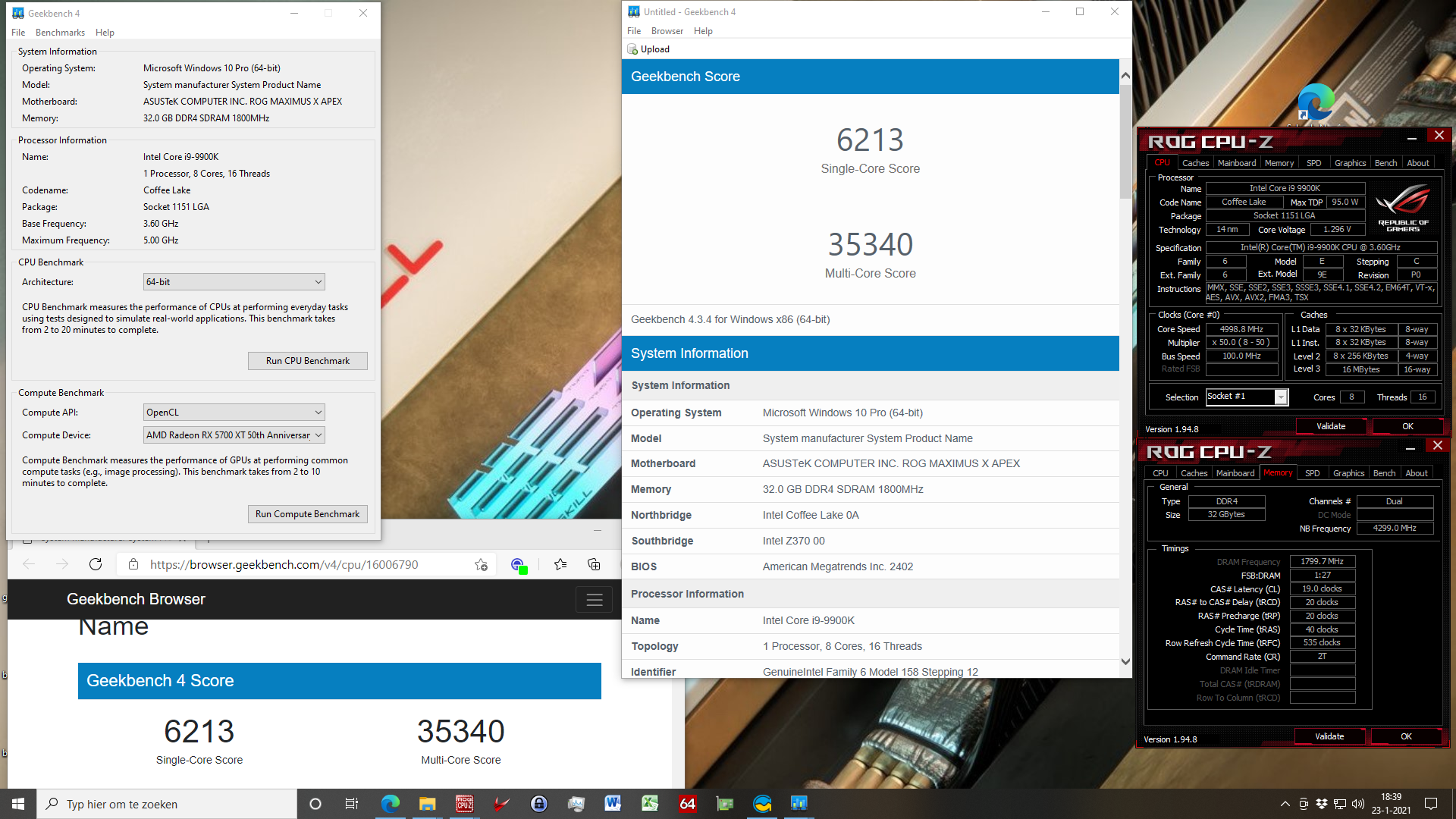This screenshot has width=1456, height=819.
Task: Switch to Graphics tab in lower CPU-Z window
Action: pyautogui.click(x=1348, y=473)
